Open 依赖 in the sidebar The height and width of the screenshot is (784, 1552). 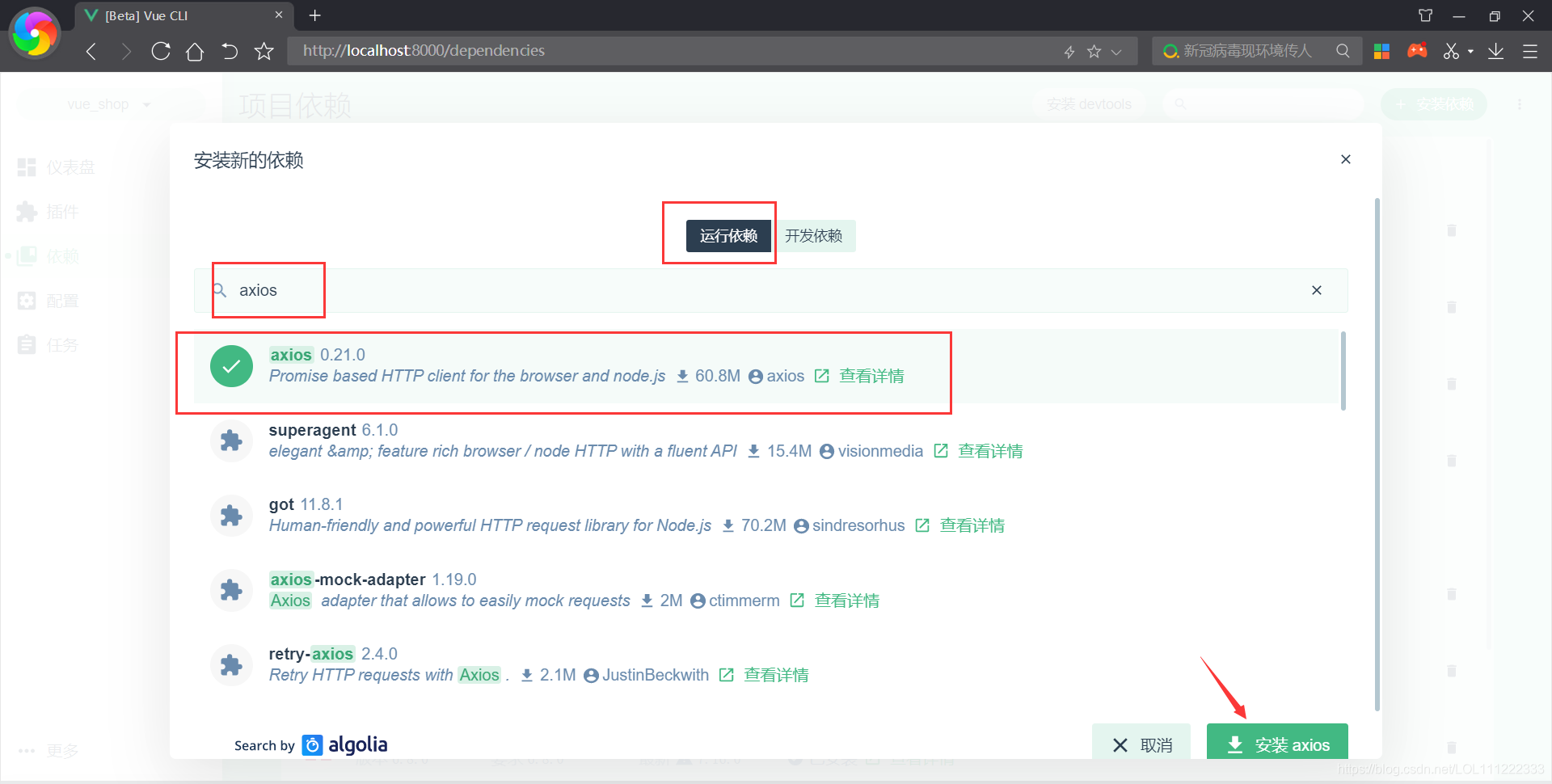pyautogui.click(x=48, y=256)
